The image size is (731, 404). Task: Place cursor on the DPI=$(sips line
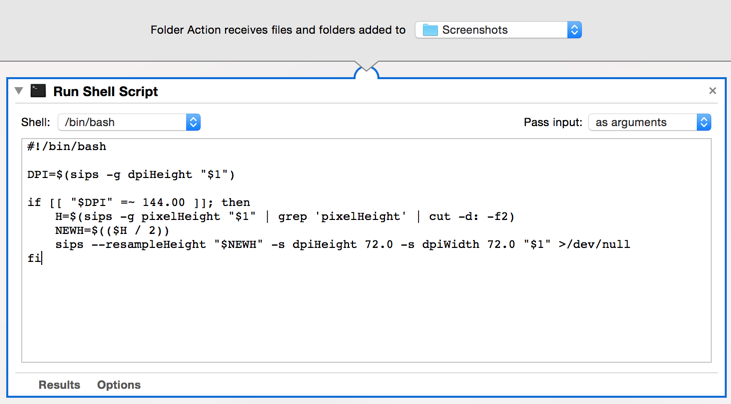click(131, 175)
